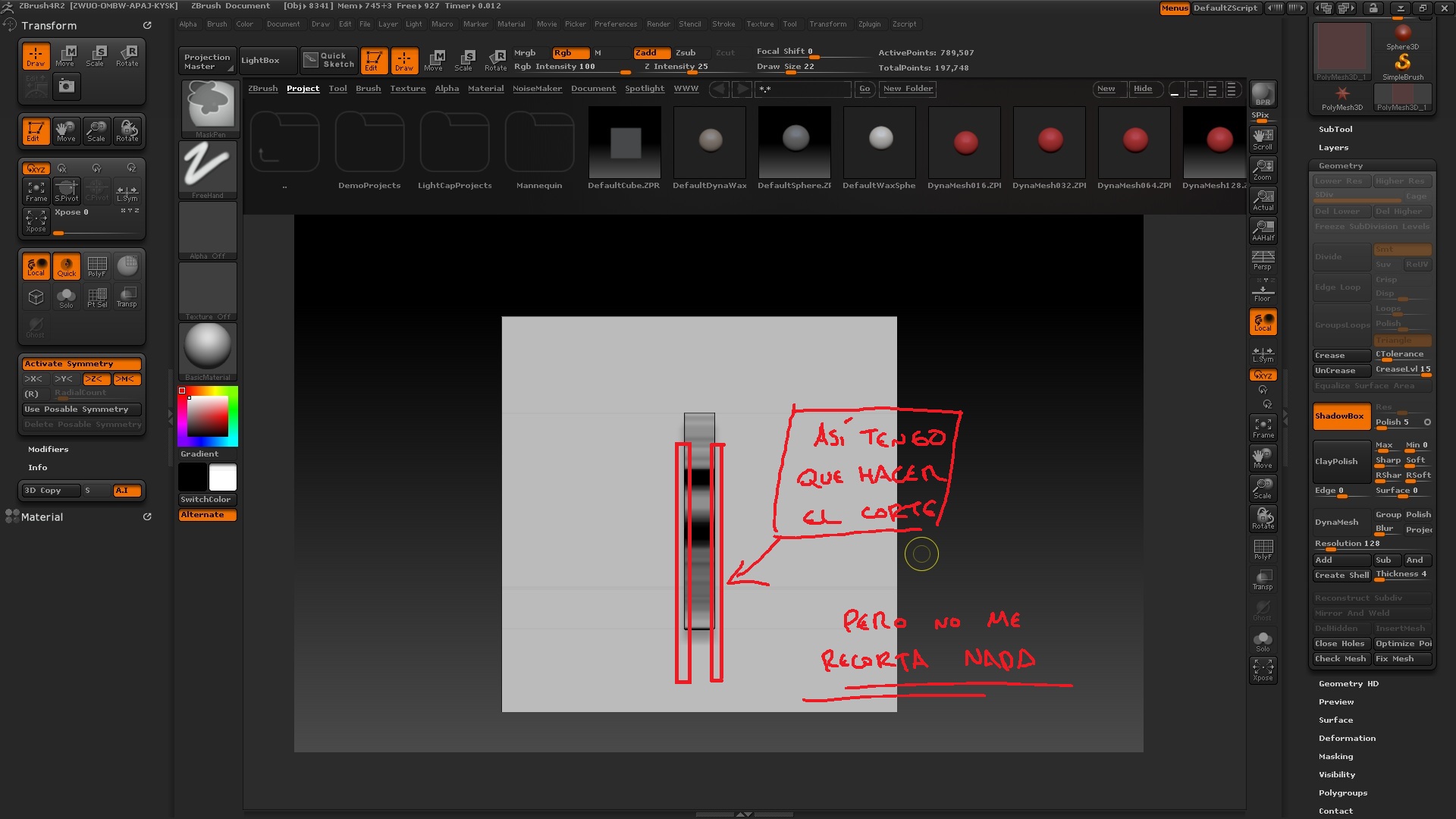The height and width of the screenshot is (819, 1456).
Task: Select the AAHalf zoom icon
Action: (x=1263, y=230)
